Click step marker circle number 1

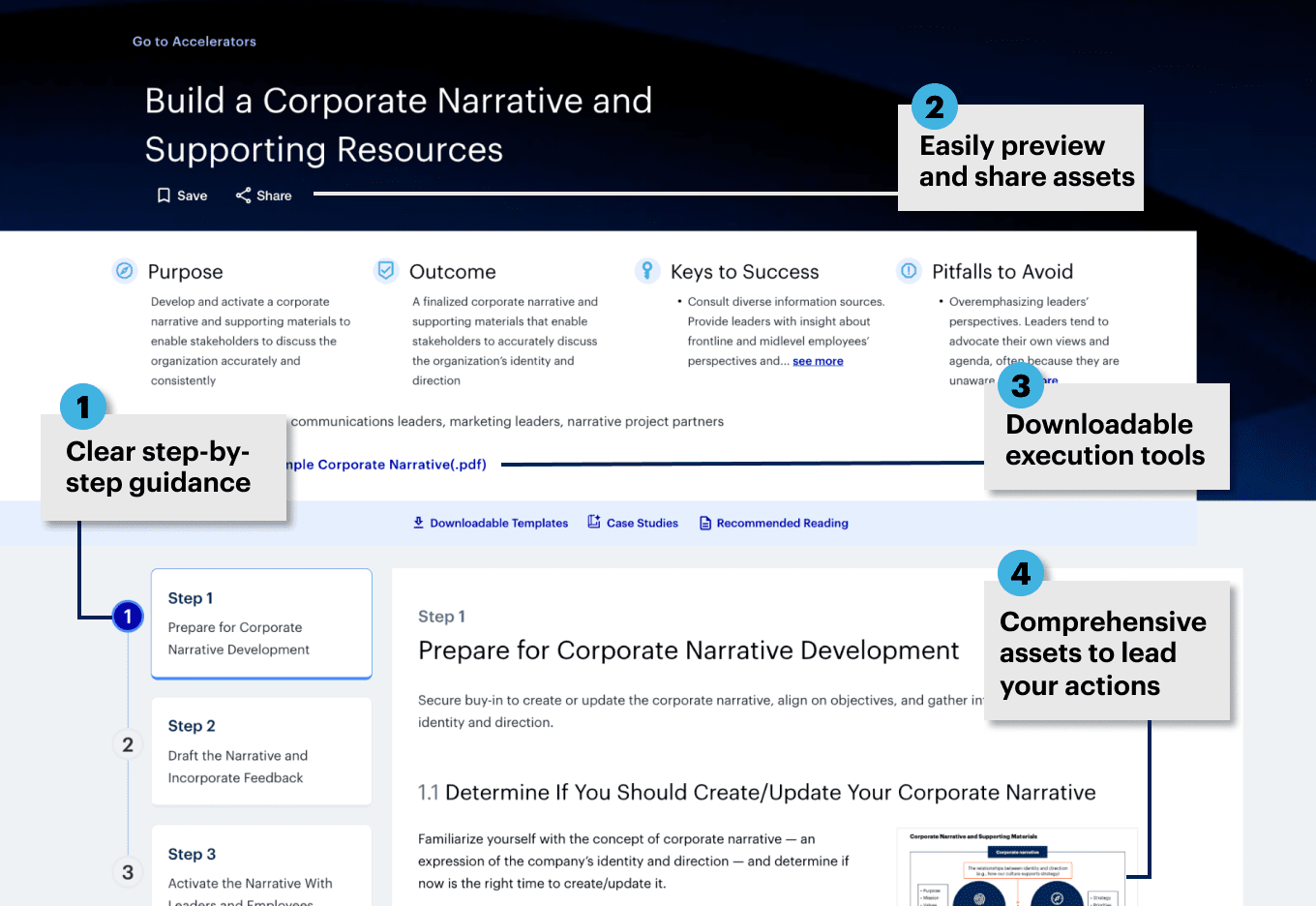pos(128,617)
